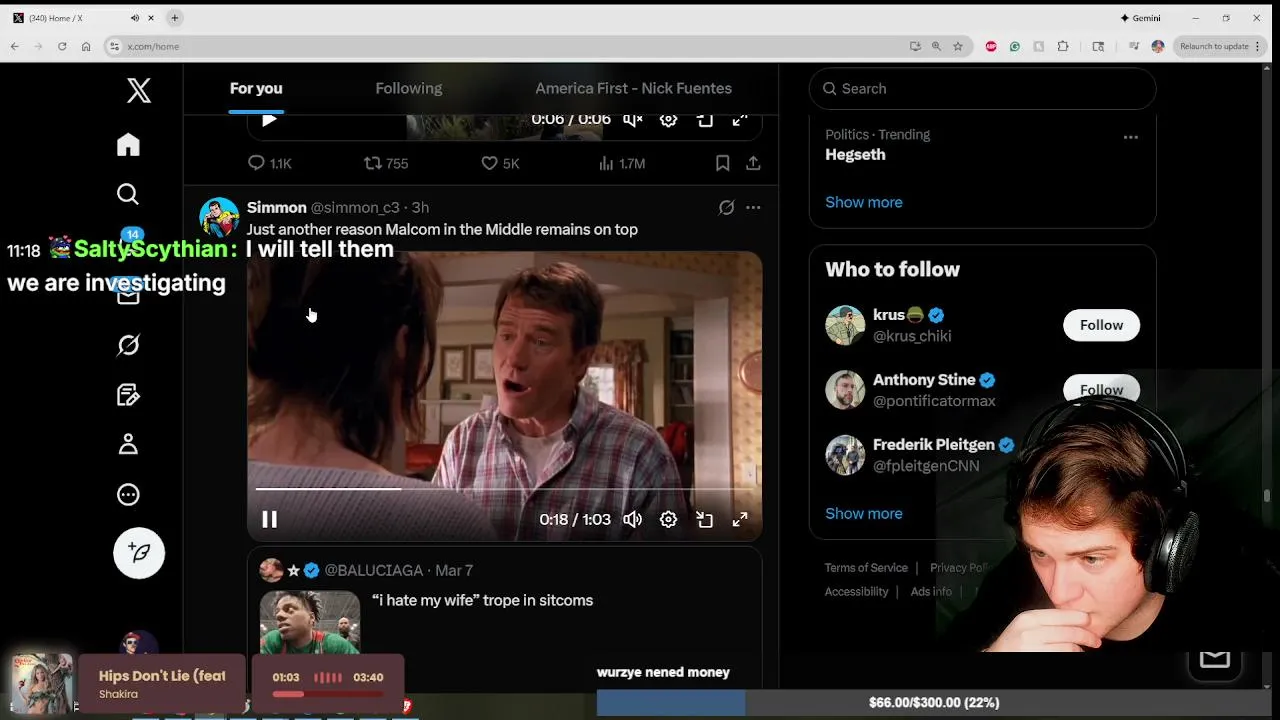Reply to the post with 1.1K replies
The height and width of the screenshot is (720, 1280).
[269, 163]
